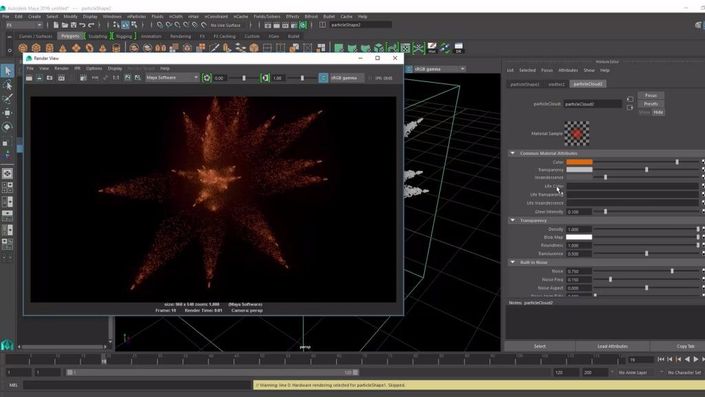Switch to the FX Caching shelf tab
Screen dimensions: 705x397
pyautogui.click(x=224, y=36)
